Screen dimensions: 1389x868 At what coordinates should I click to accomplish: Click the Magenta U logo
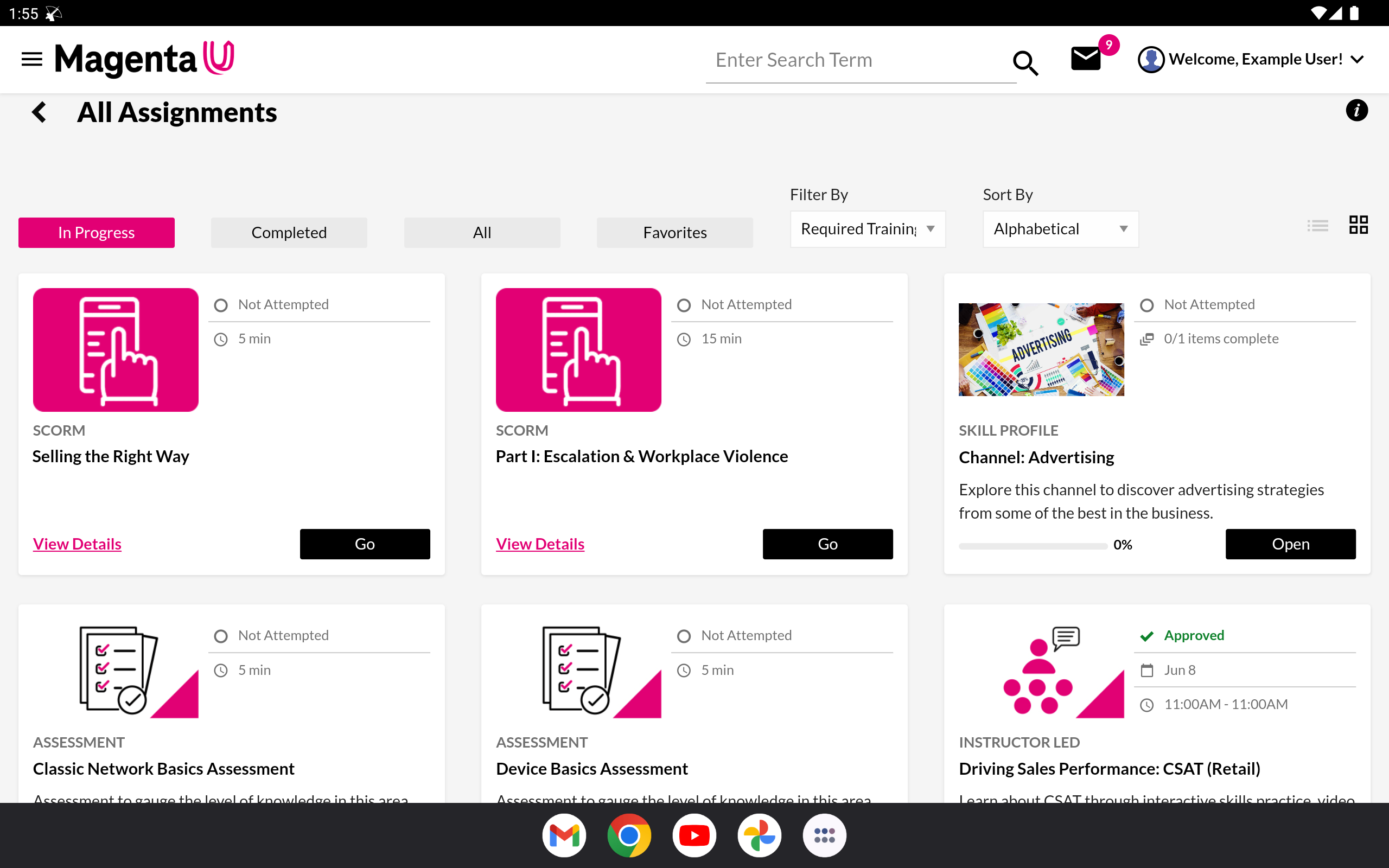pyautogui.click(x=144, y=59)
